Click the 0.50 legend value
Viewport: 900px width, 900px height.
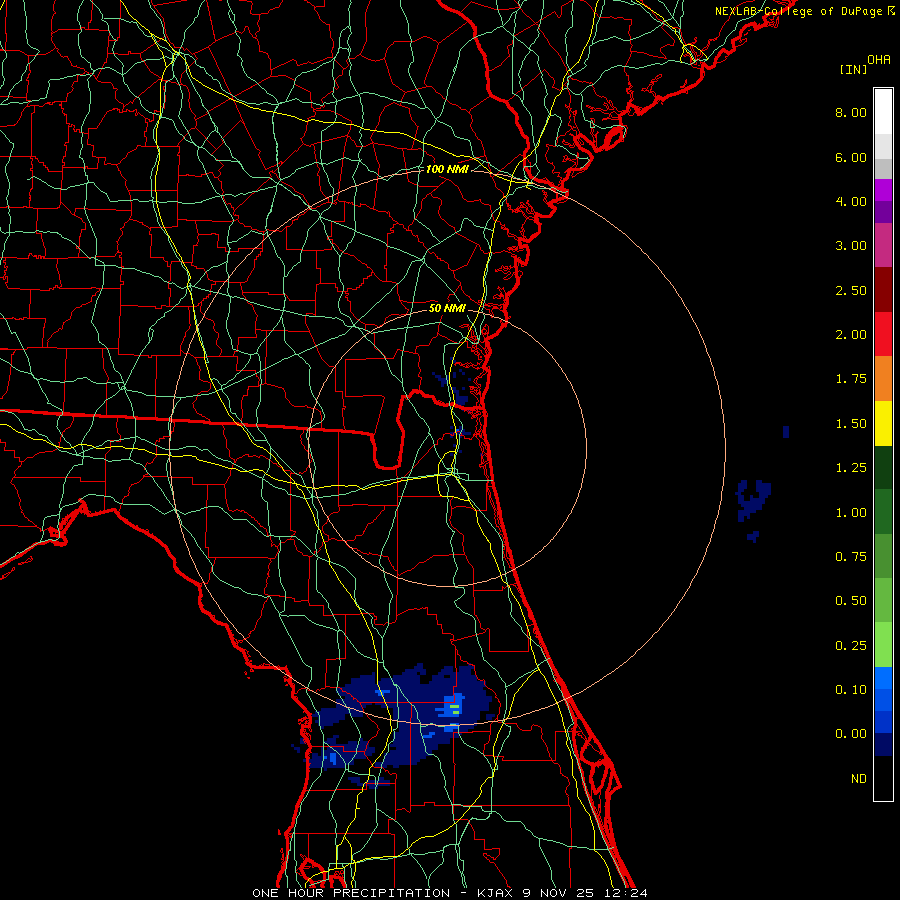[x=851, y=601]
